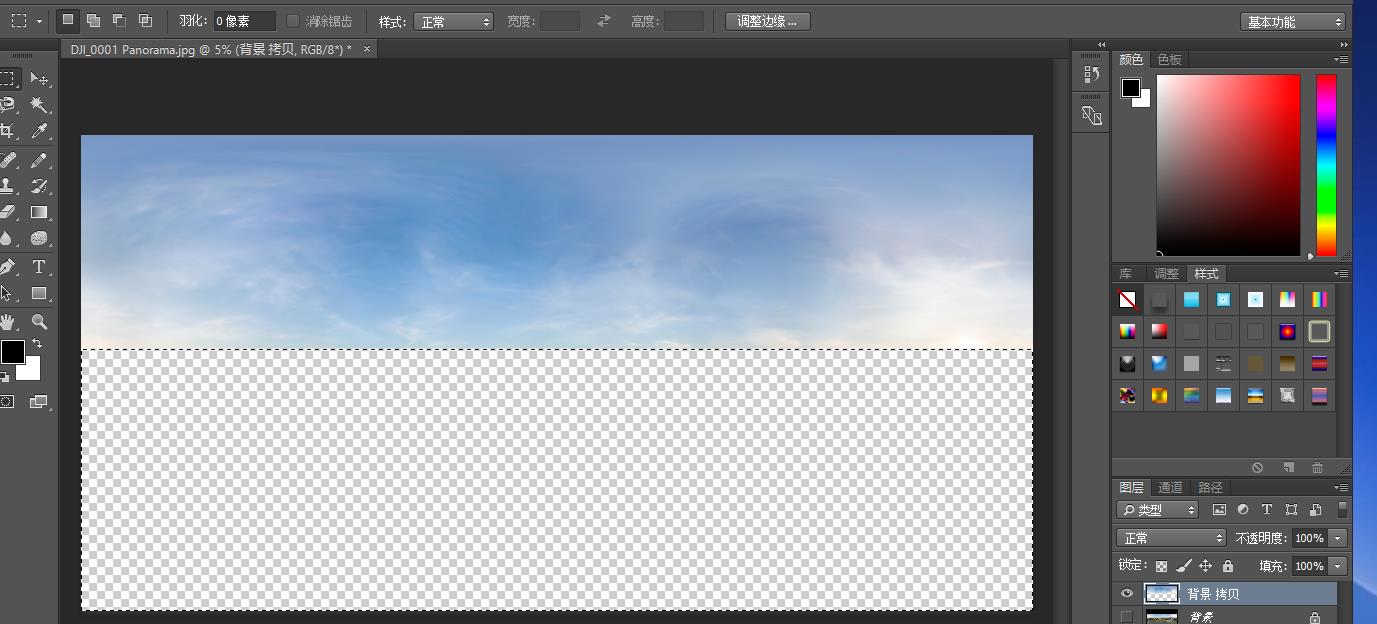
Task: Toggle the 消除锯齿 anti-alias checkbox
Action: click(293, 21)
